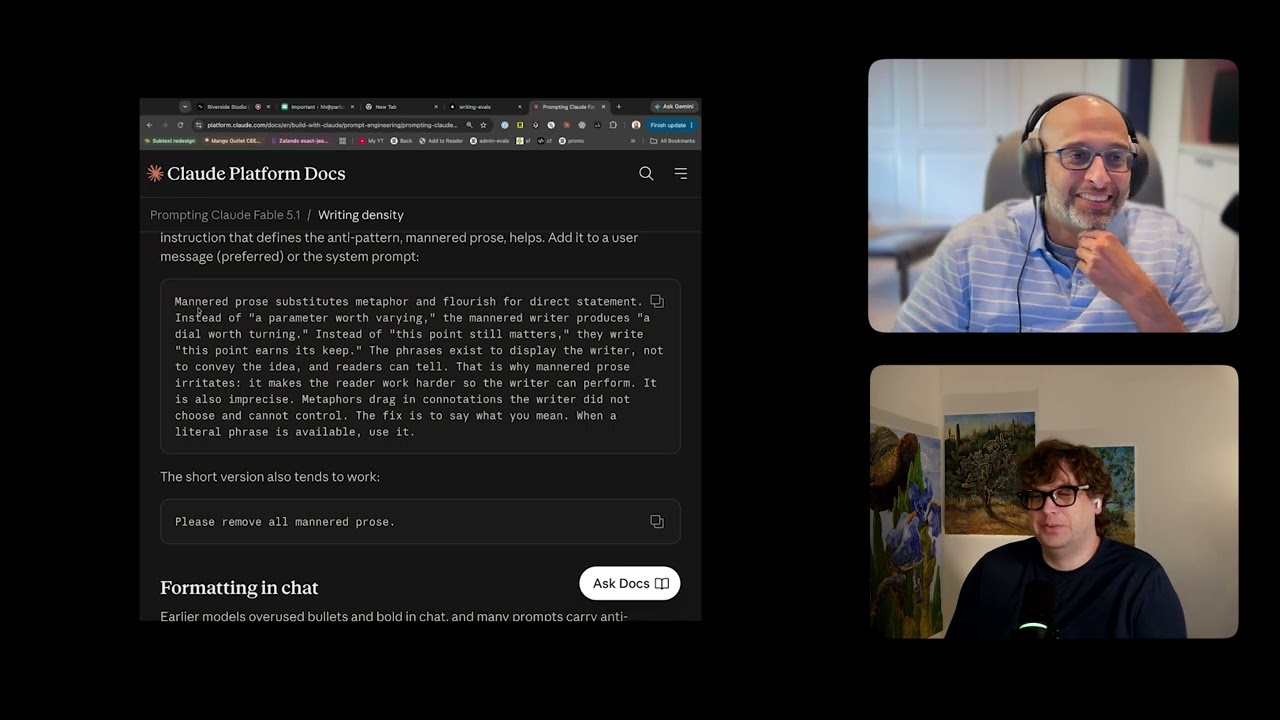The width and height of the screenshot is (1280, 720).
Task: Open the 'My YT' bookmark
Action: [x=371, y=141]
